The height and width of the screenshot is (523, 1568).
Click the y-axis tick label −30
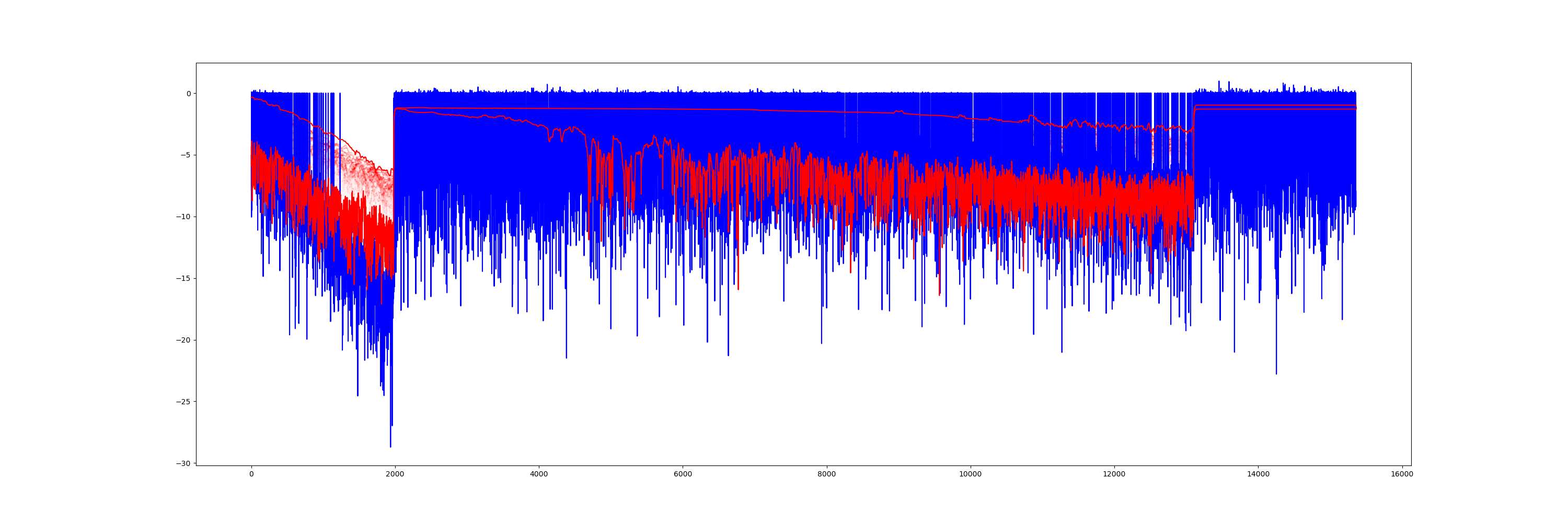point(183,463)
